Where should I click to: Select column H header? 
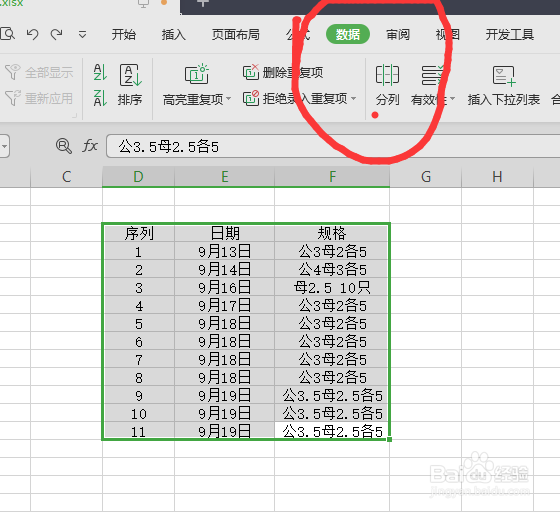(498, 176)
